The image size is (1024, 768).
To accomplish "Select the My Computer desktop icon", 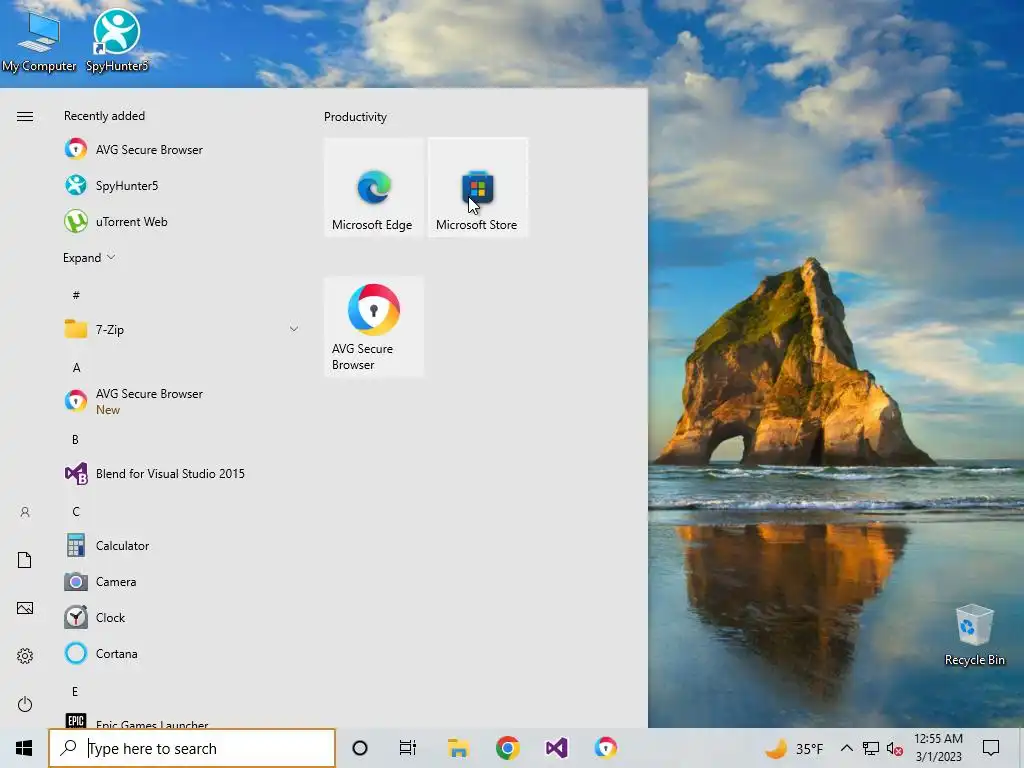I will click(39, 40).
